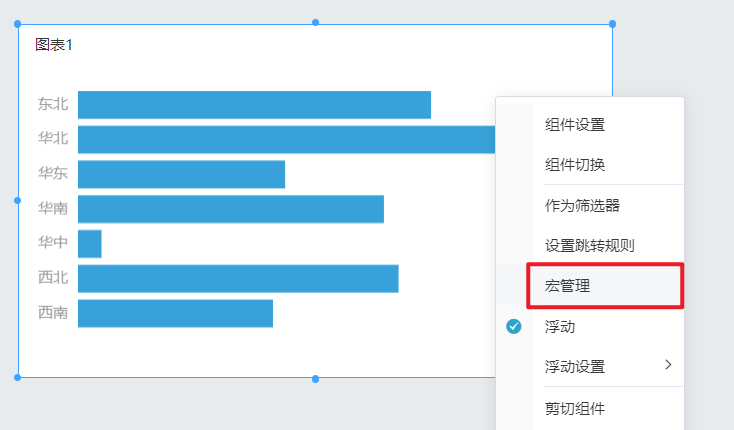Click the 东北 bar in chart
This screenshot has height=430, width=734.
click(x=254, y=105)
